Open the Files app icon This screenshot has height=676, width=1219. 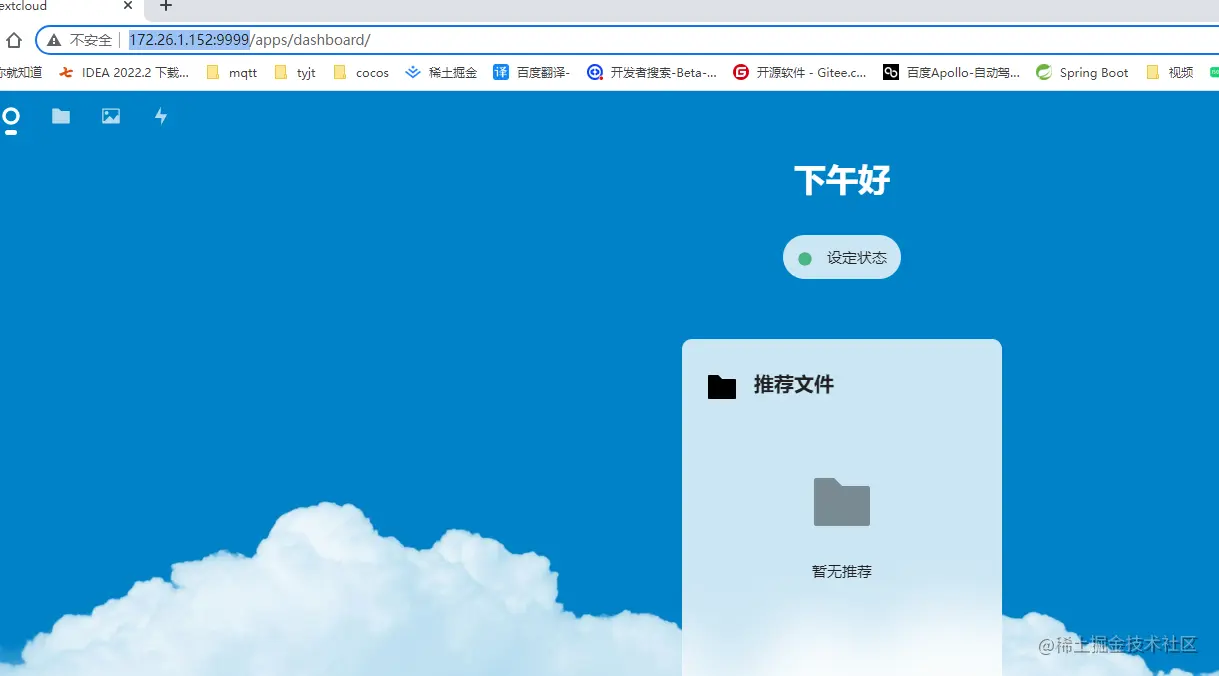(61, 116)
